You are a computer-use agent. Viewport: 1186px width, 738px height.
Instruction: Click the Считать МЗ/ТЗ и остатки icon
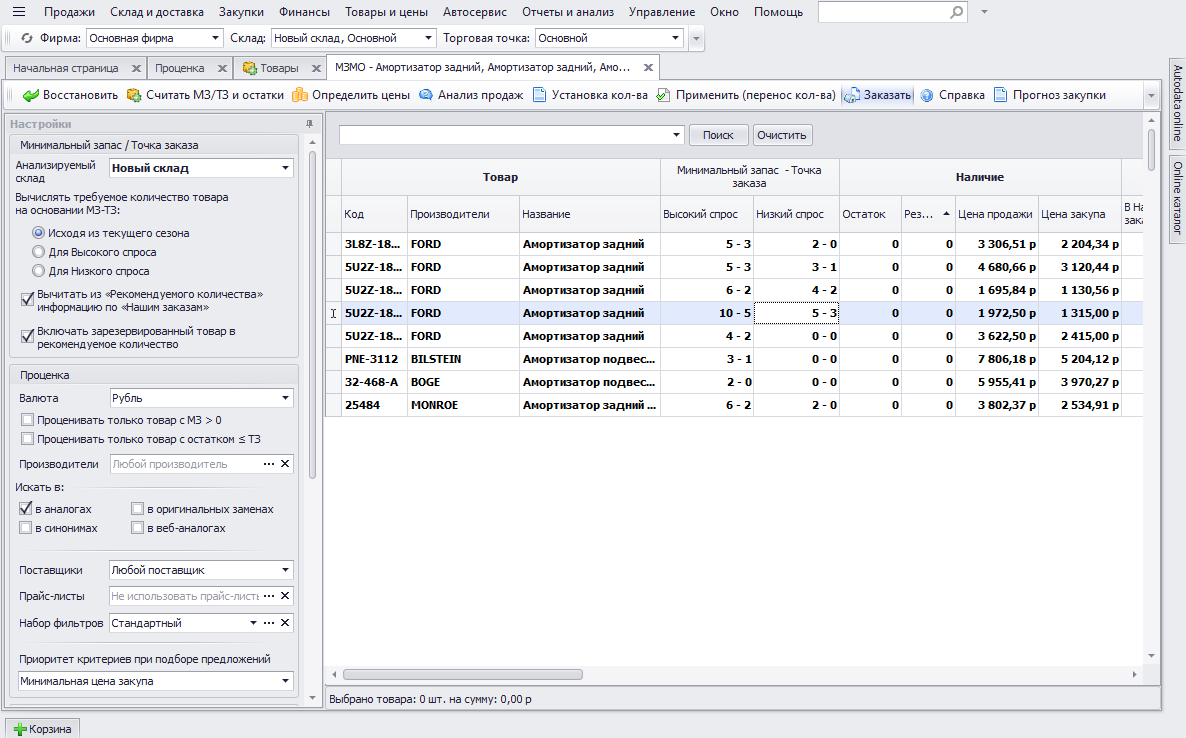pos(134,95)
